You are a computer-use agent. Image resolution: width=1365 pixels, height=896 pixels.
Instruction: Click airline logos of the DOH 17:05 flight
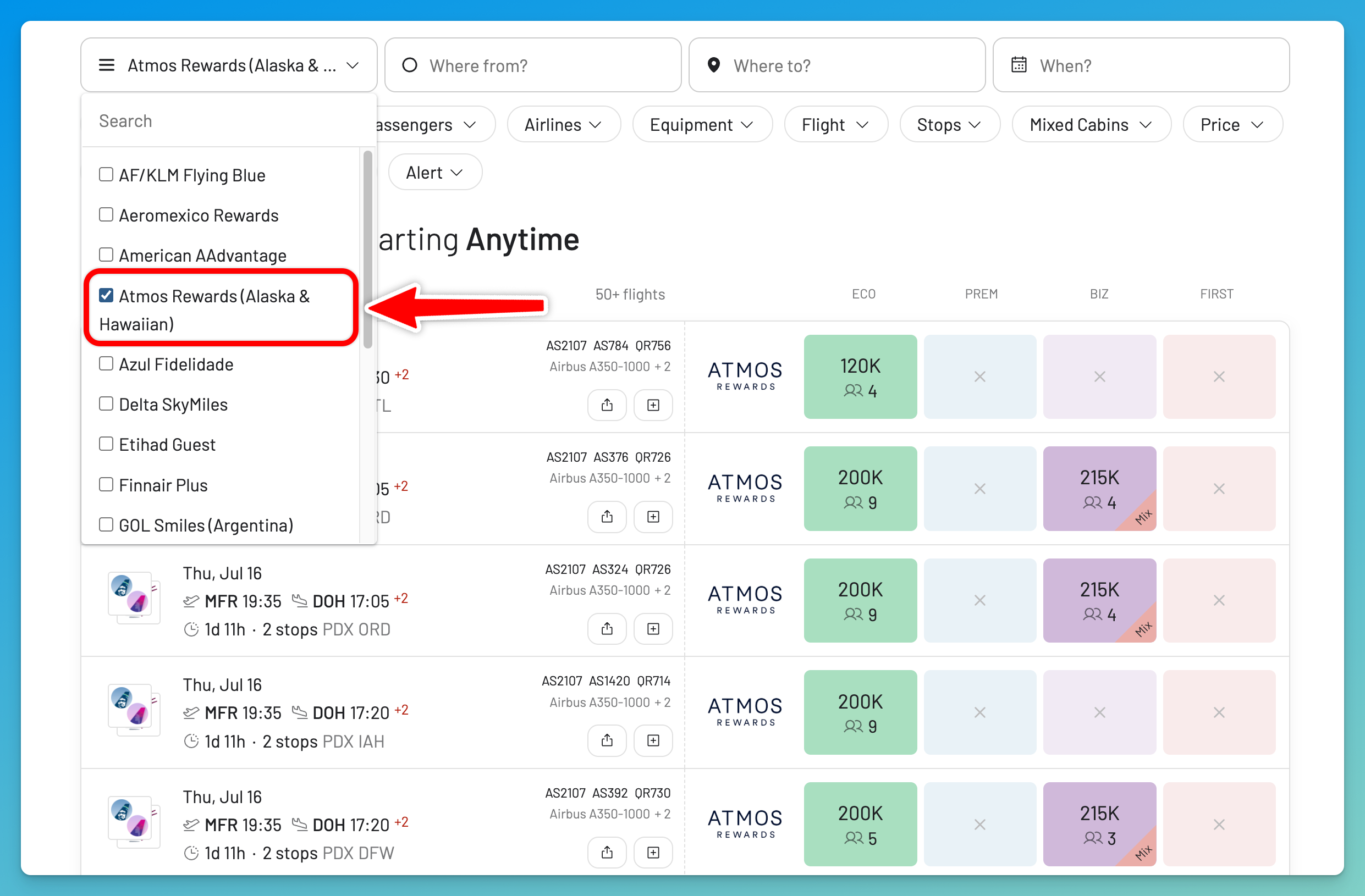coord(134,599)
